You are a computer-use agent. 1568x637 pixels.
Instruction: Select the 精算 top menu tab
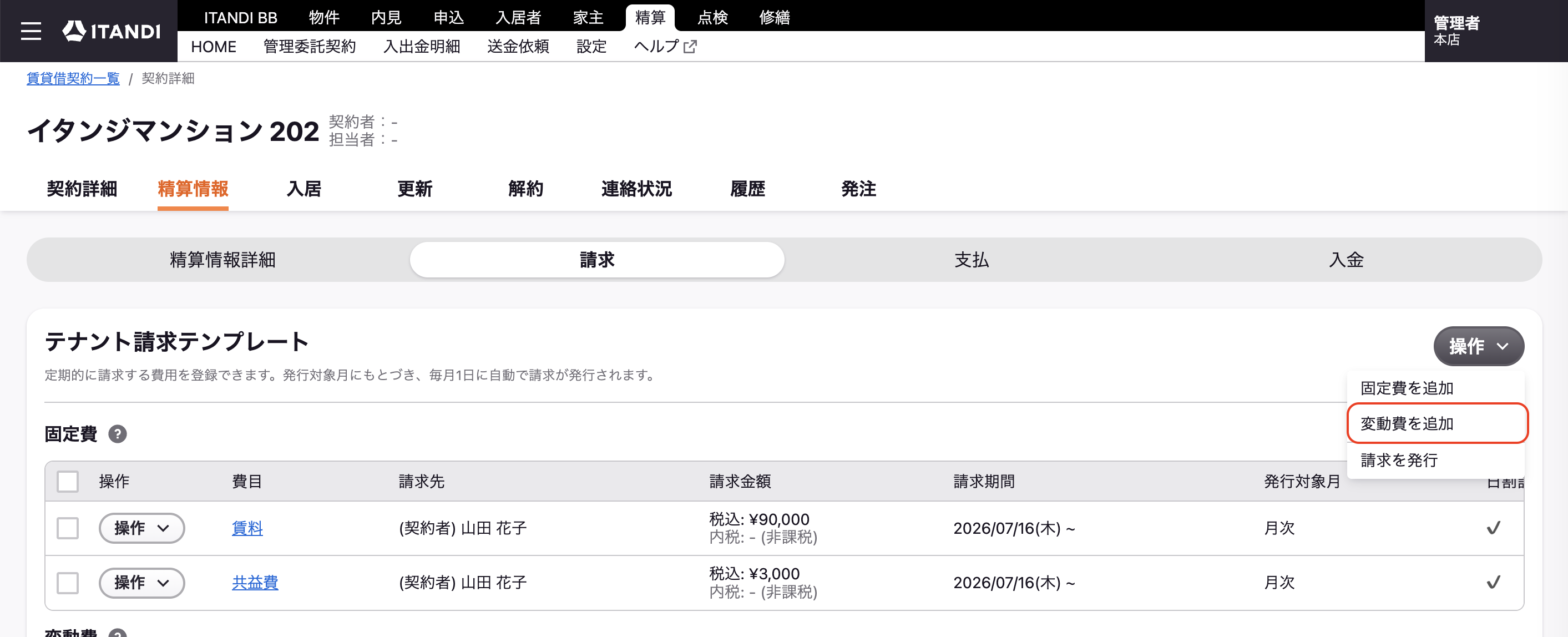[650, 17]
